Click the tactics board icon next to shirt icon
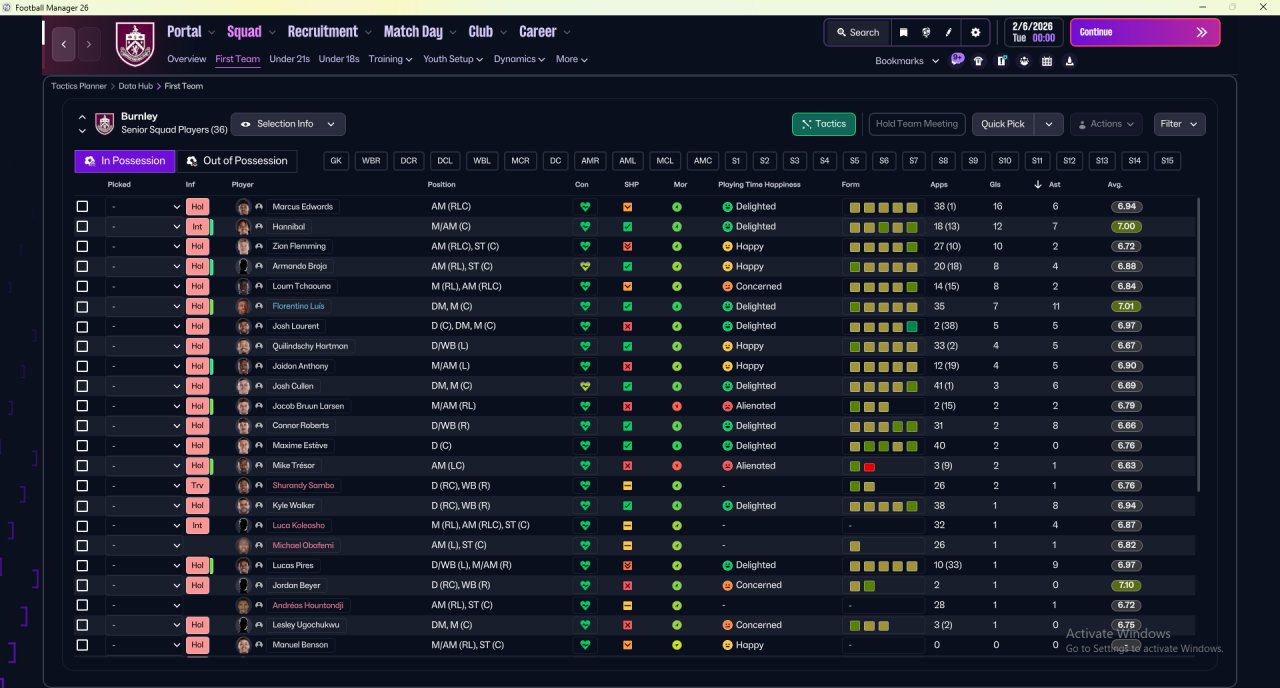The width and height of the screenshot is (1280, 688). pos(1001,61)
